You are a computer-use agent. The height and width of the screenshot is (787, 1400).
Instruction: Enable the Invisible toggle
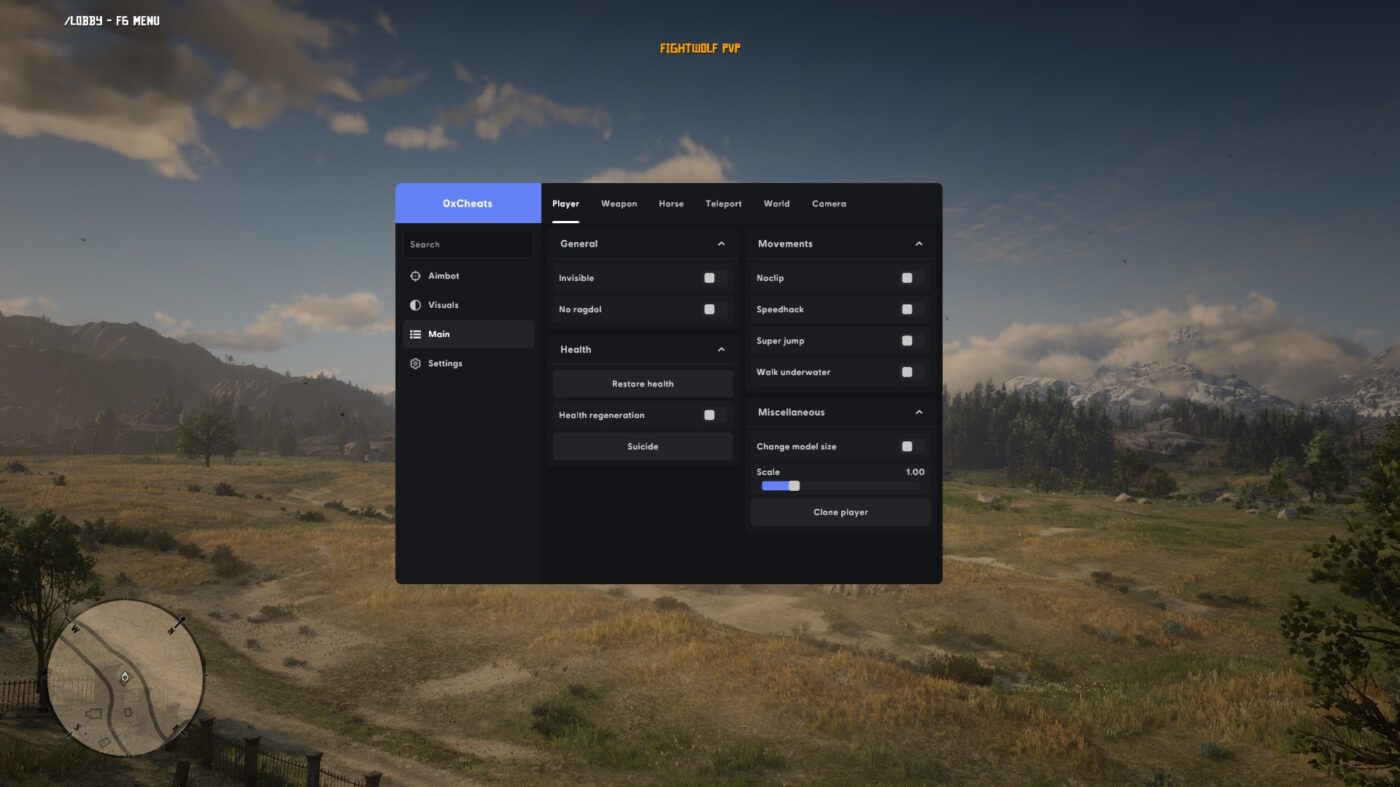coord(709,277)
